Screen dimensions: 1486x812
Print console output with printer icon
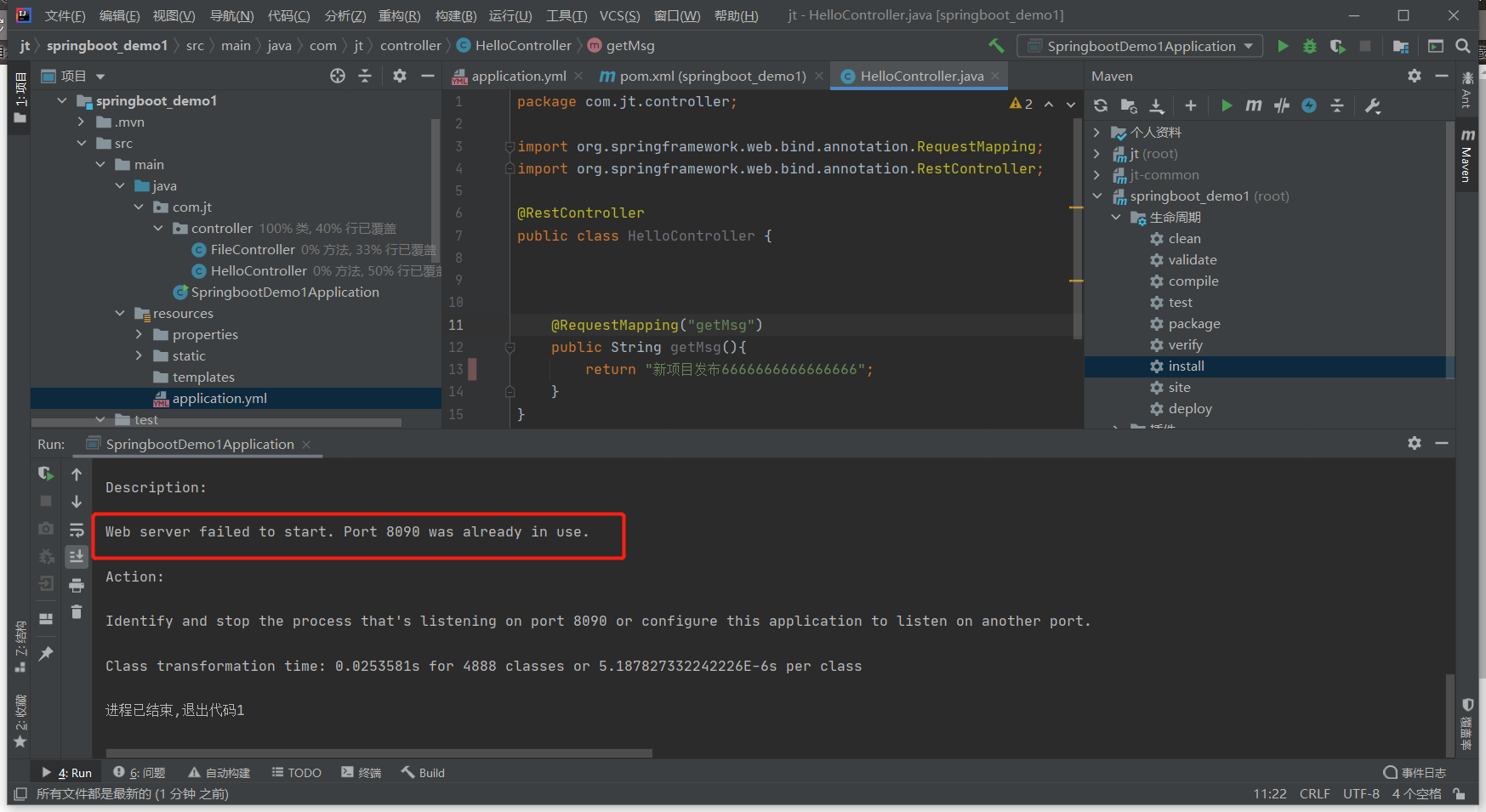77,585
